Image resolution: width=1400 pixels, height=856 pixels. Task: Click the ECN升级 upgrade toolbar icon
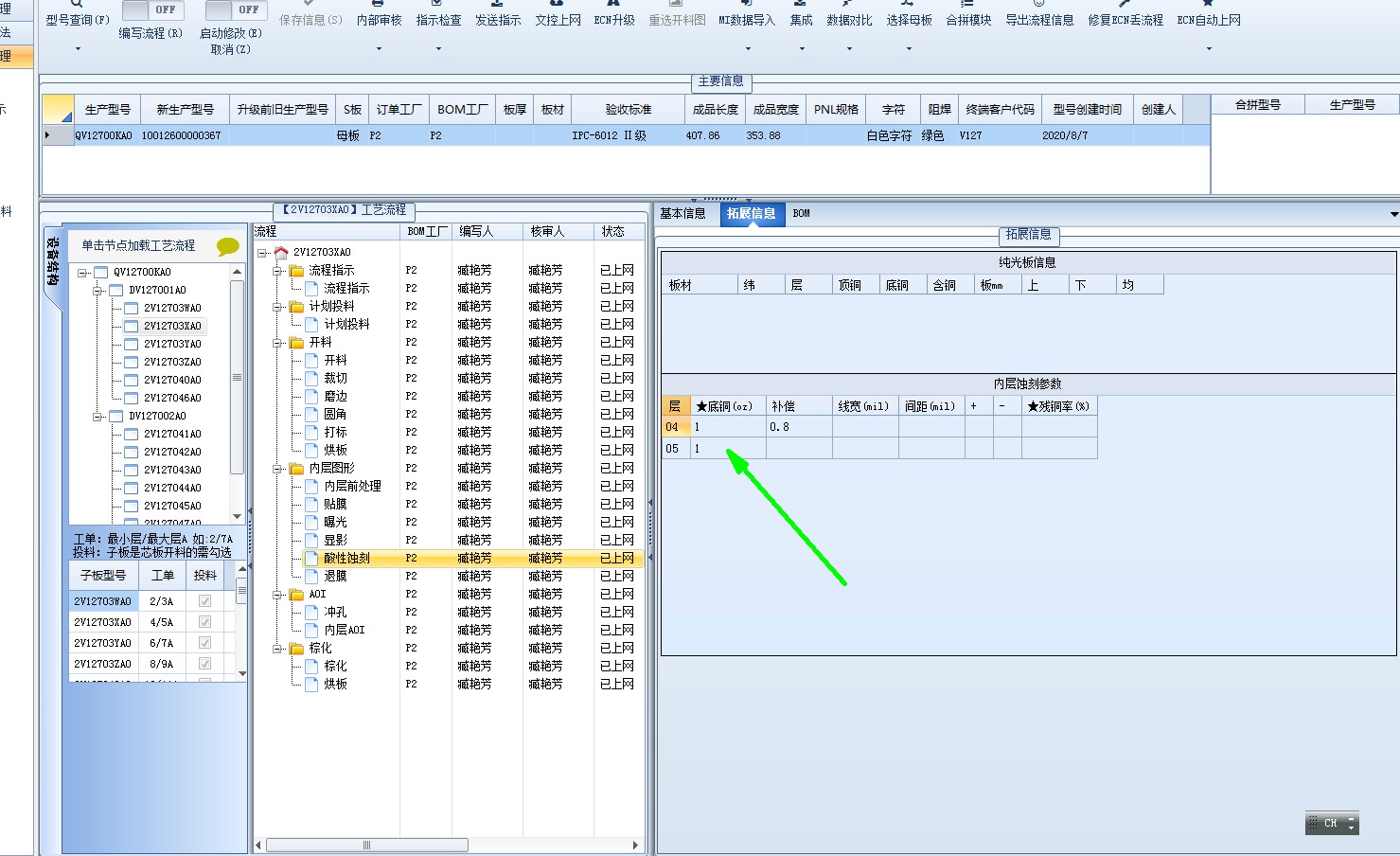point(614,4)
